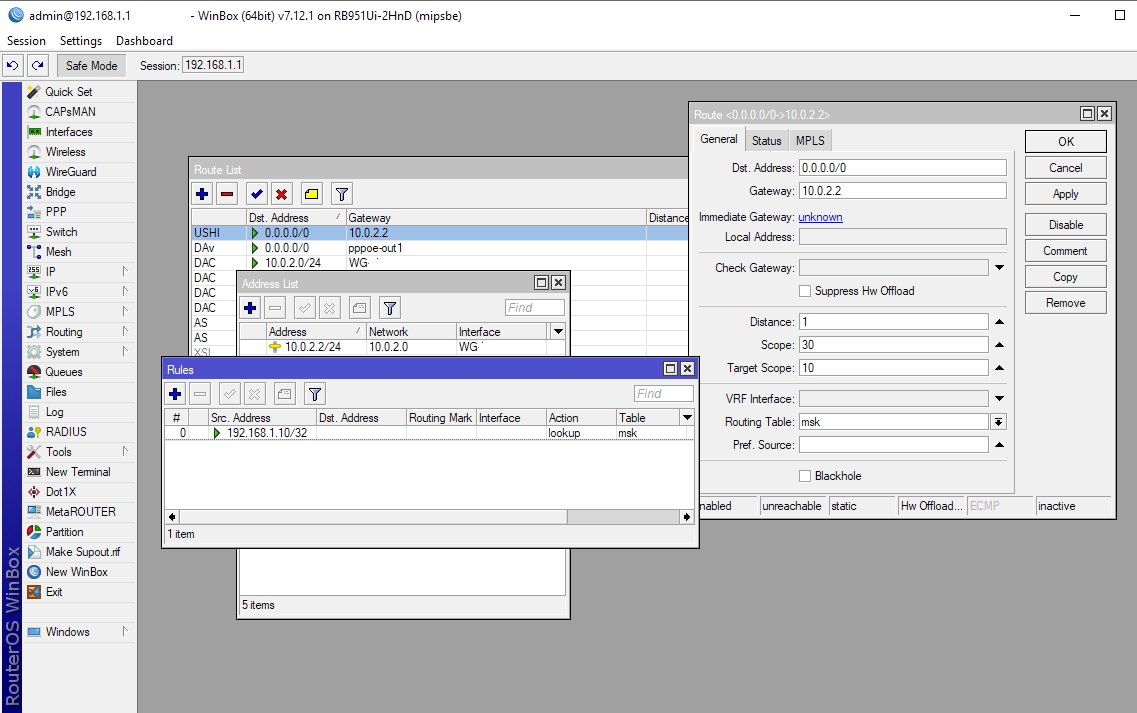Open Log in sidebar

54,412
